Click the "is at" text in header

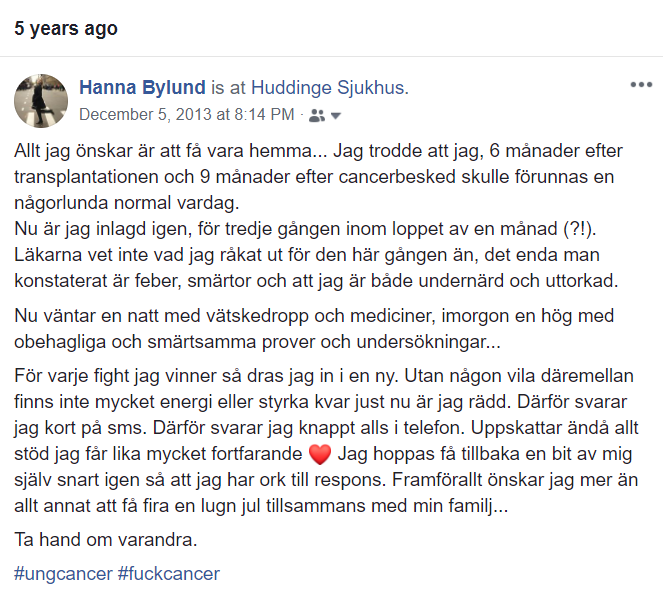pyautogui.click(x=229, y=87)
